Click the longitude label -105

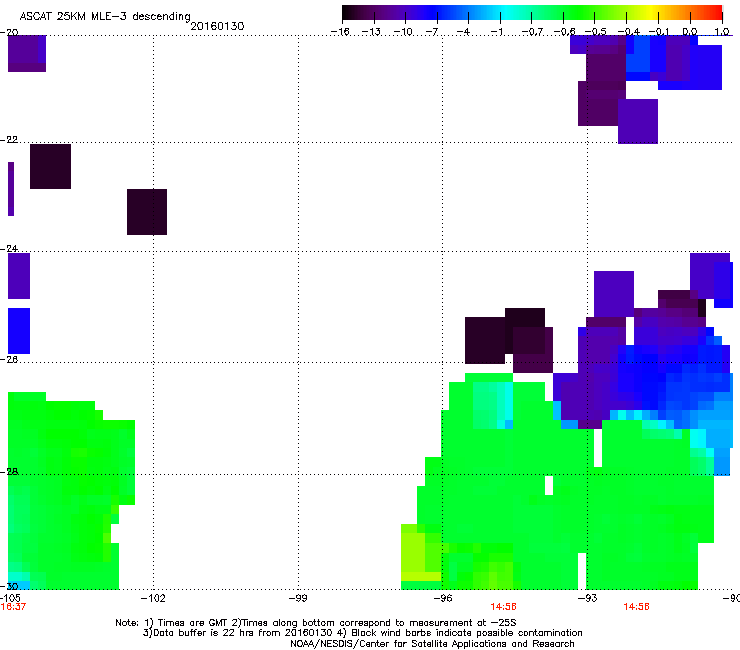pos(10,598)
